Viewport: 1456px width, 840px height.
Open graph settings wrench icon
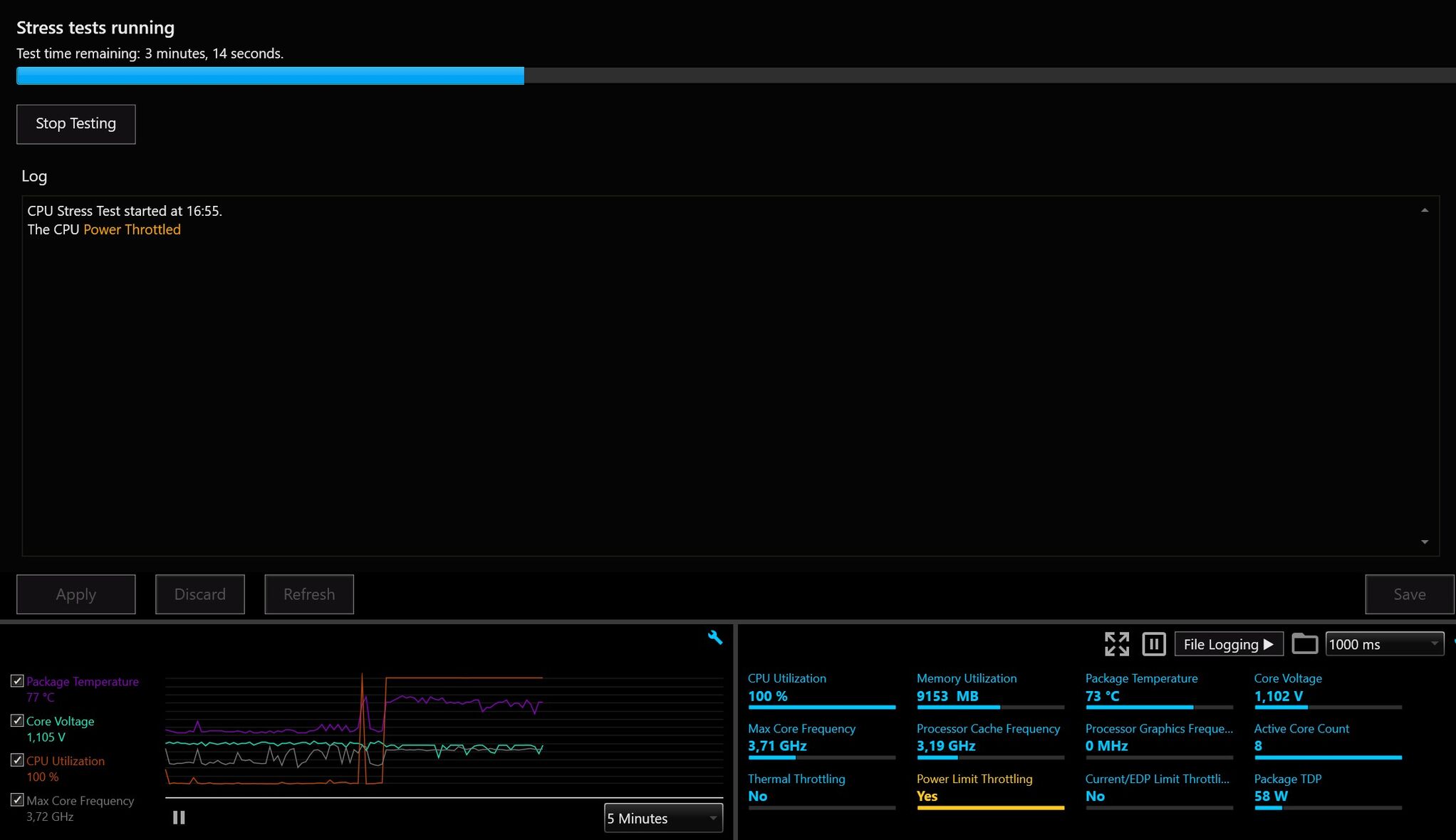714,638
